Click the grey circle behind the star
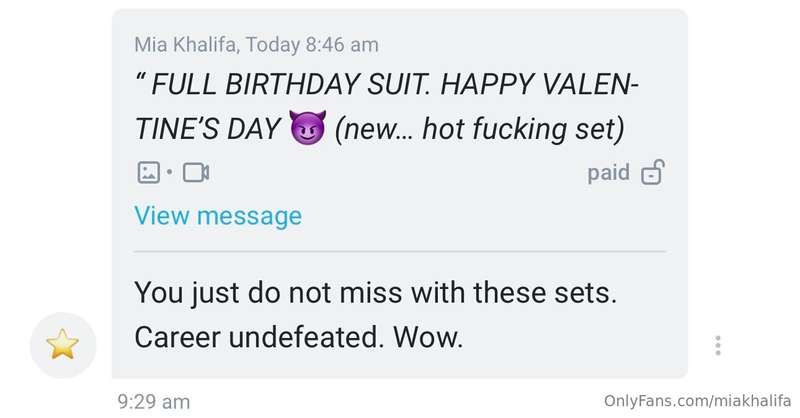 (63, 345)
